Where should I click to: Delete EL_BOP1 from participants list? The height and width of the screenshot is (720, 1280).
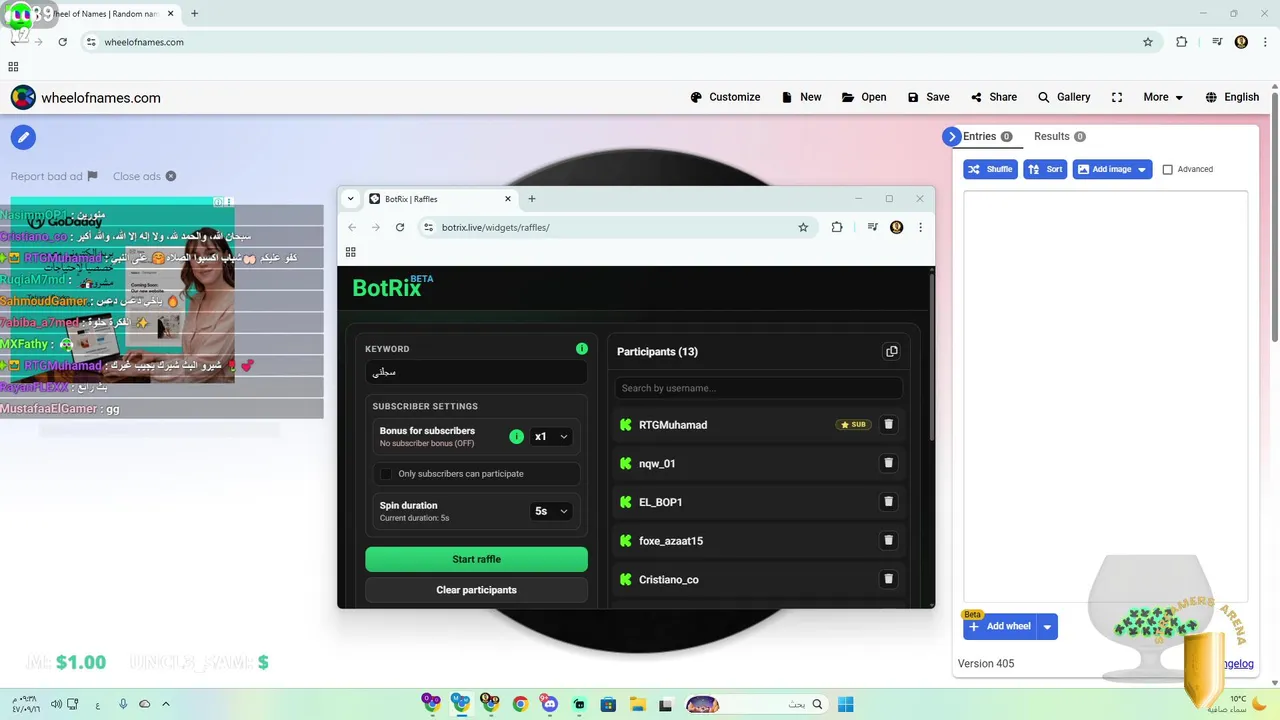click(x=888, y=502)
